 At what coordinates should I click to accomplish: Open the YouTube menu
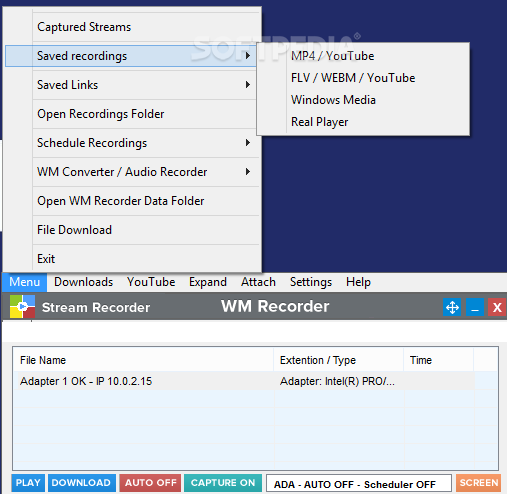(x=151, y=282)
